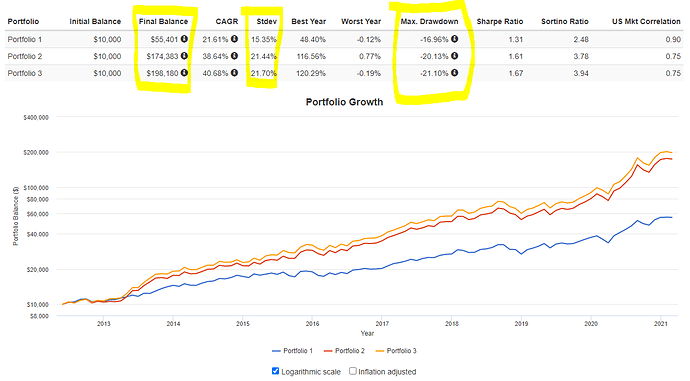The width and height of the screenshot is (690, 381).
Task: Click info icon next to Portfolio 3 final balance $198,180
Action: pyautogui.click(x=184, y=73)
